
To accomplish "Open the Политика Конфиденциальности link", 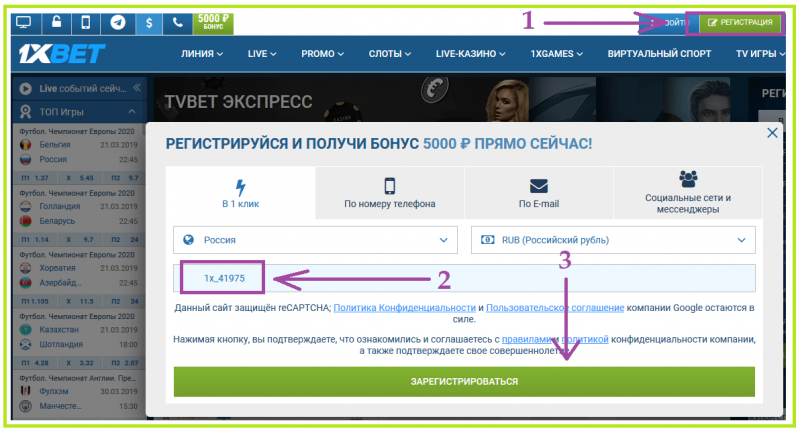I will click(405, 308).
